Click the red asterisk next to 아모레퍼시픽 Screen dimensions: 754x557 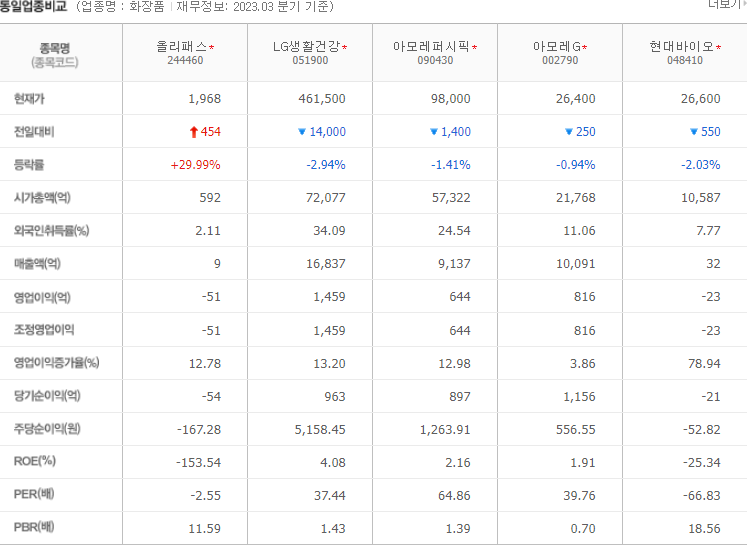(x=474, y=47)
